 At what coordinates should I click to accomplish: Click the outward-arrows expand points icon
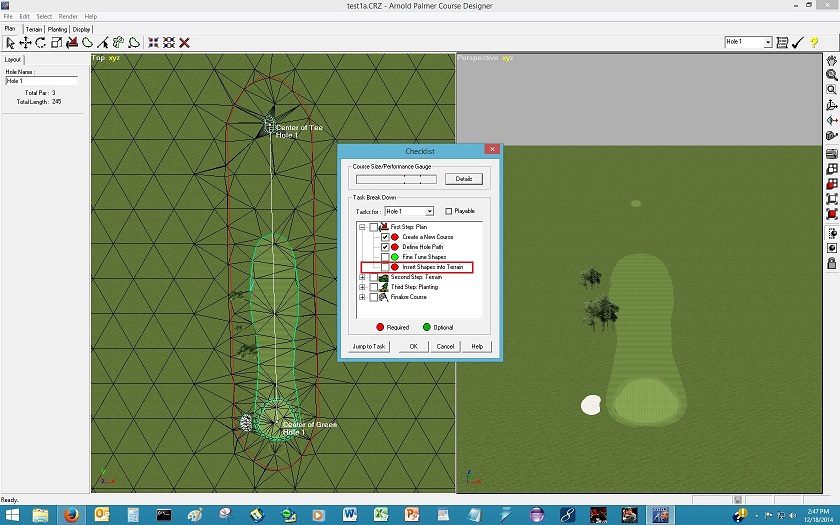coord(169,43)
